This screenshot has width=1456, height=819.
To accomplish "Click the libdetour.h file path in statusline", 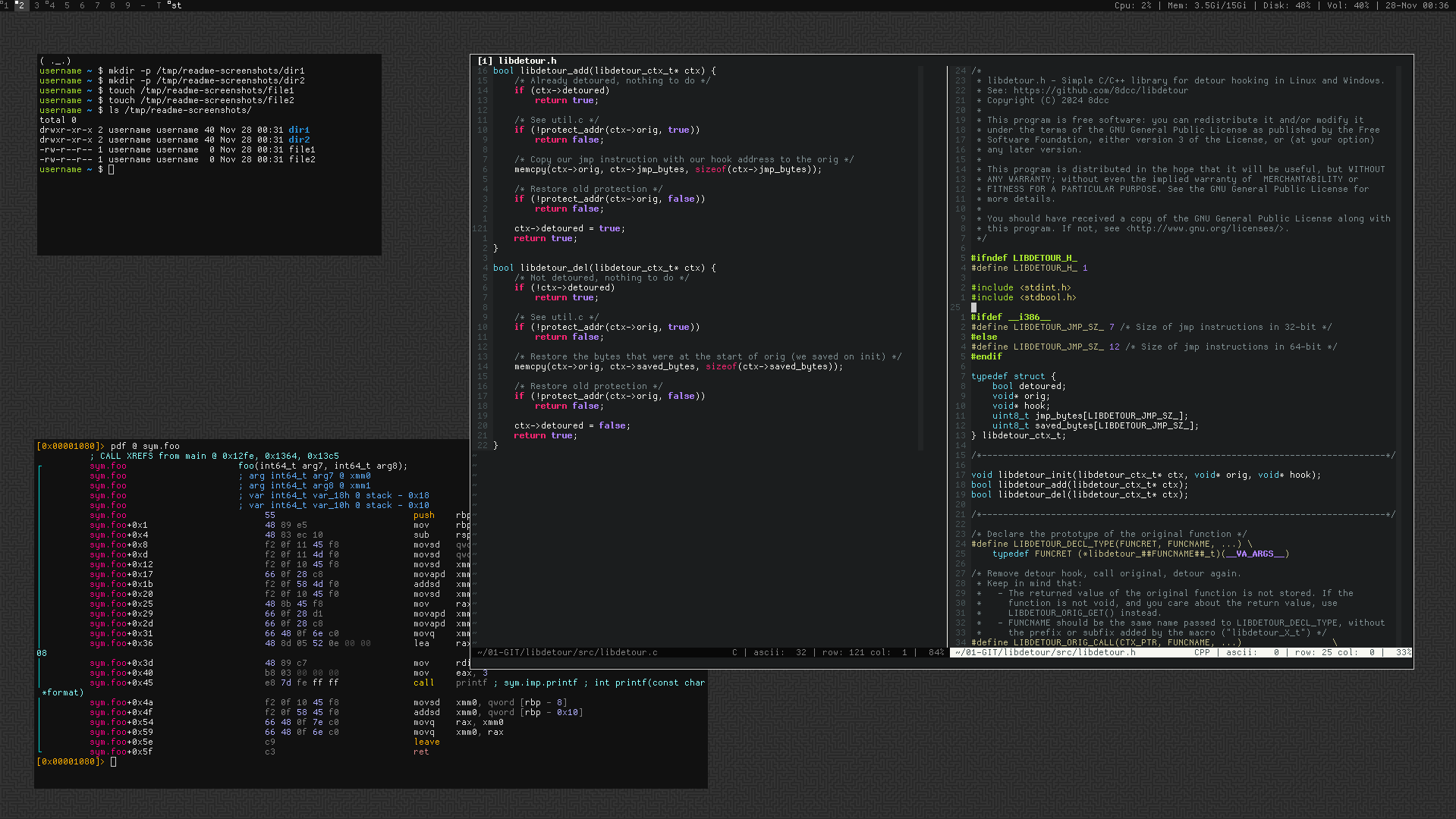I will point(1046,652).
